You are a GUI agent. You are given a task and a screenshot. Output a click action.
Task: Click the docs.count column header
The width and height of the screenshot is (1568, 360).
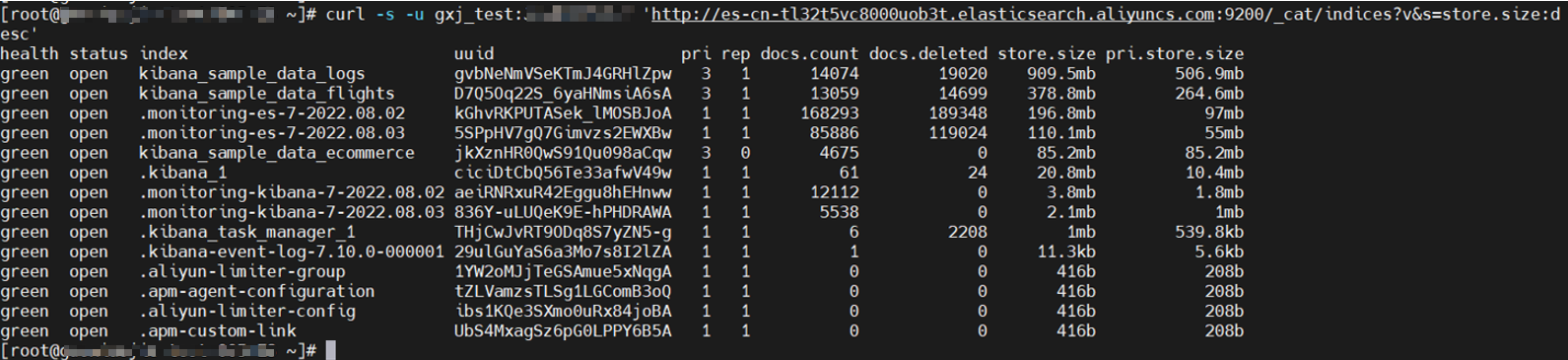coord(809,53)
